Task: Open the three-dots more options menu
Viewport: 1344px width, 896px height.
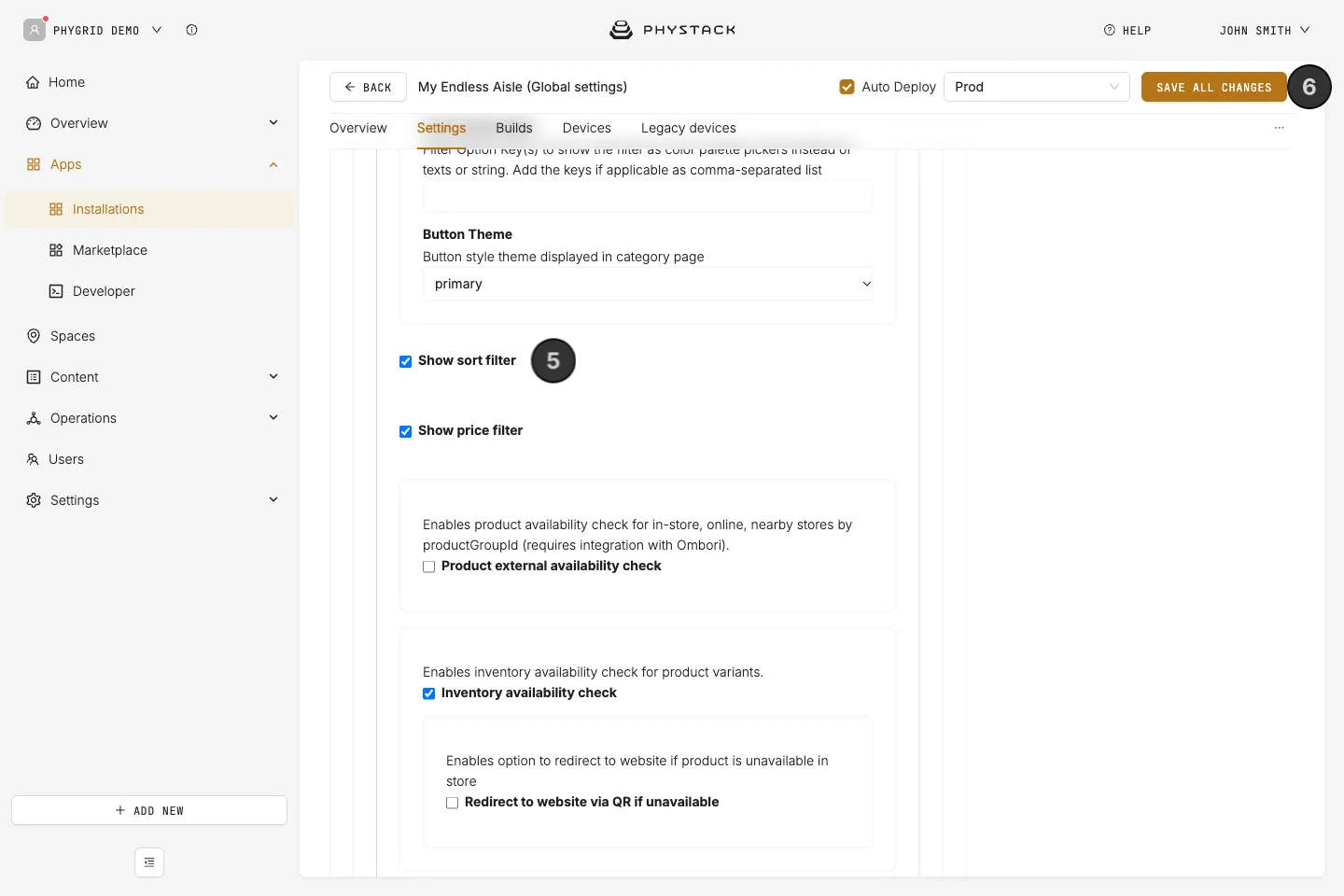Action: point(1279,128)
